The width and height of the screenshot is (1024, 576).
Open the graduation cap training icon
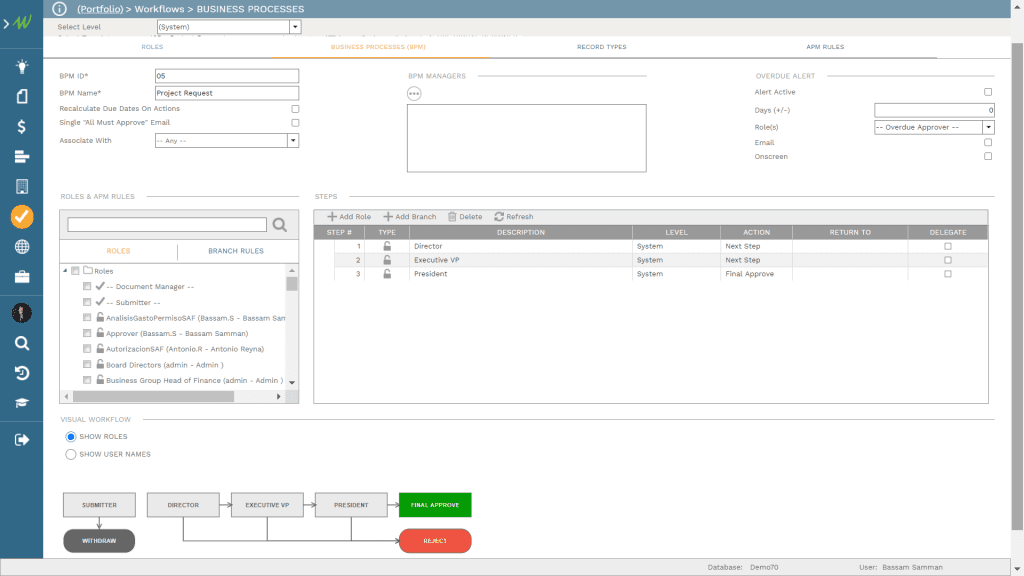22,403
